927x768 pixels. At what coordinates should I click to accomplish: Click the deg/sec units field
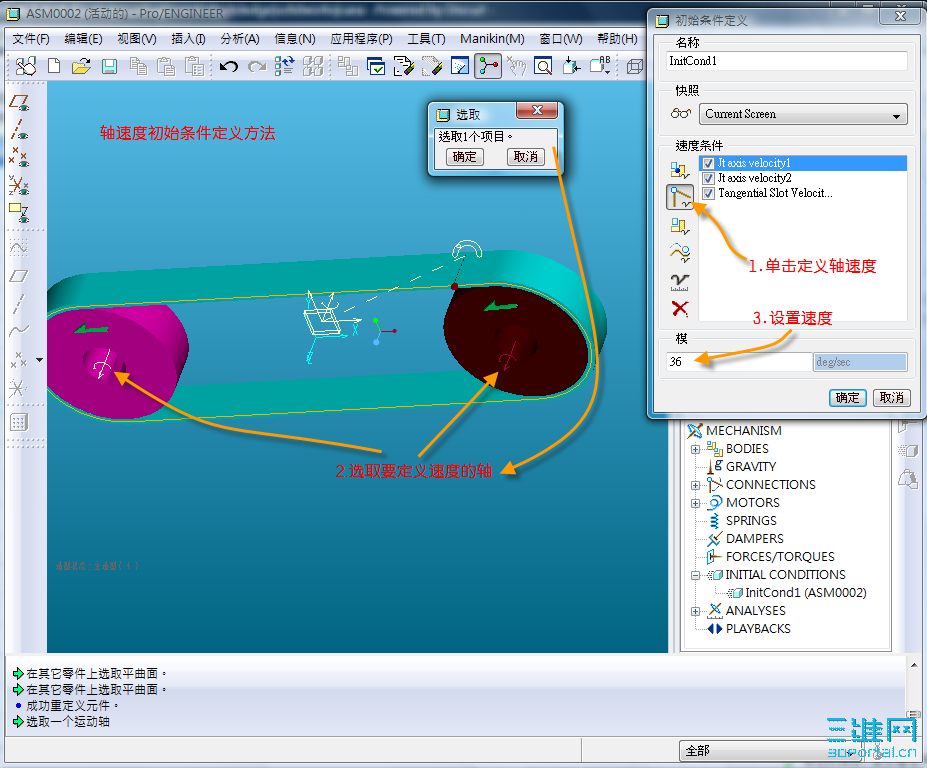[860, 362]
